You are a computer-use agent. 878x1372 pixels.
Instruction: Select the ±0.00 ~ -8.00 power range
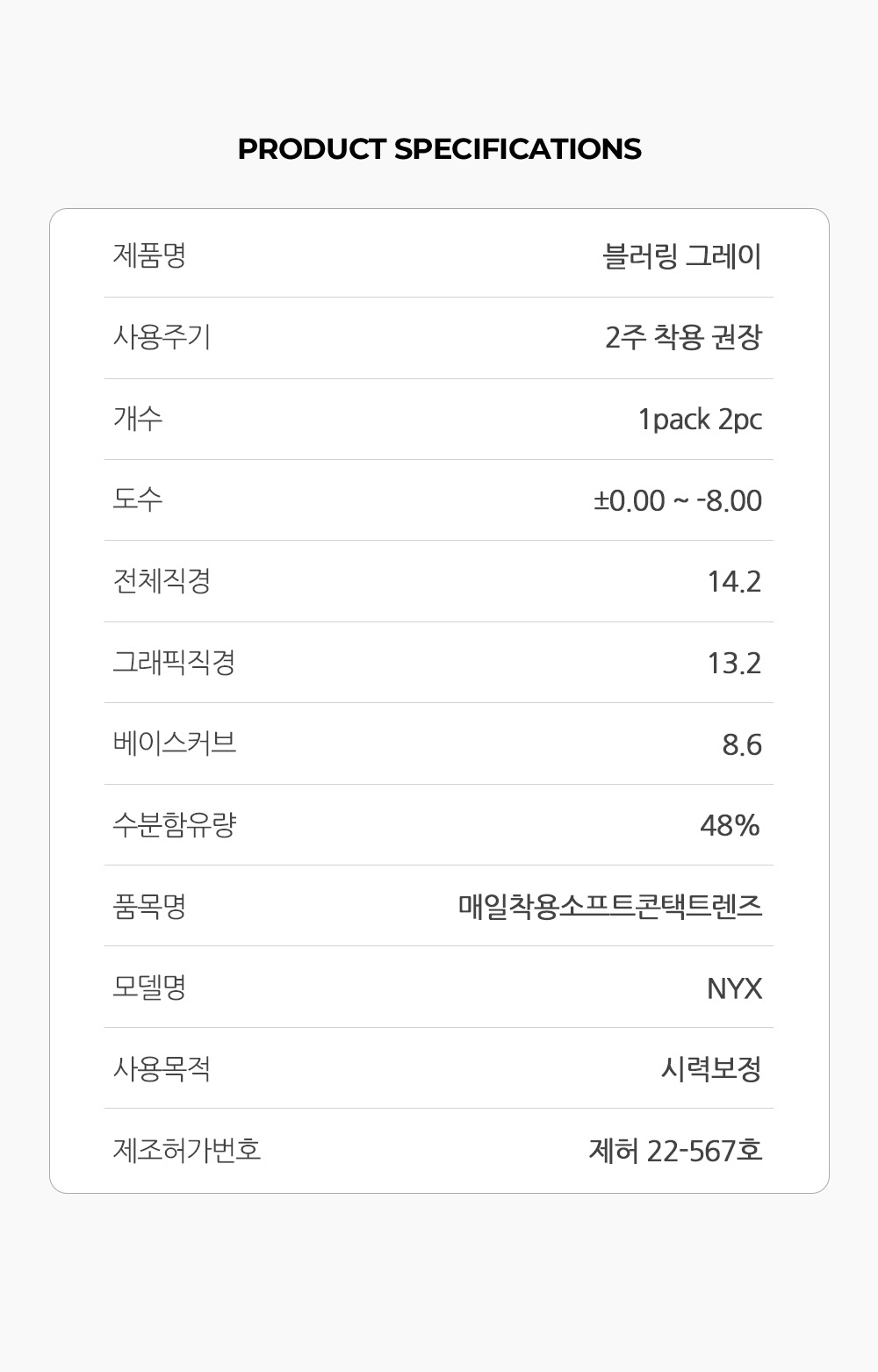(678, 500)
